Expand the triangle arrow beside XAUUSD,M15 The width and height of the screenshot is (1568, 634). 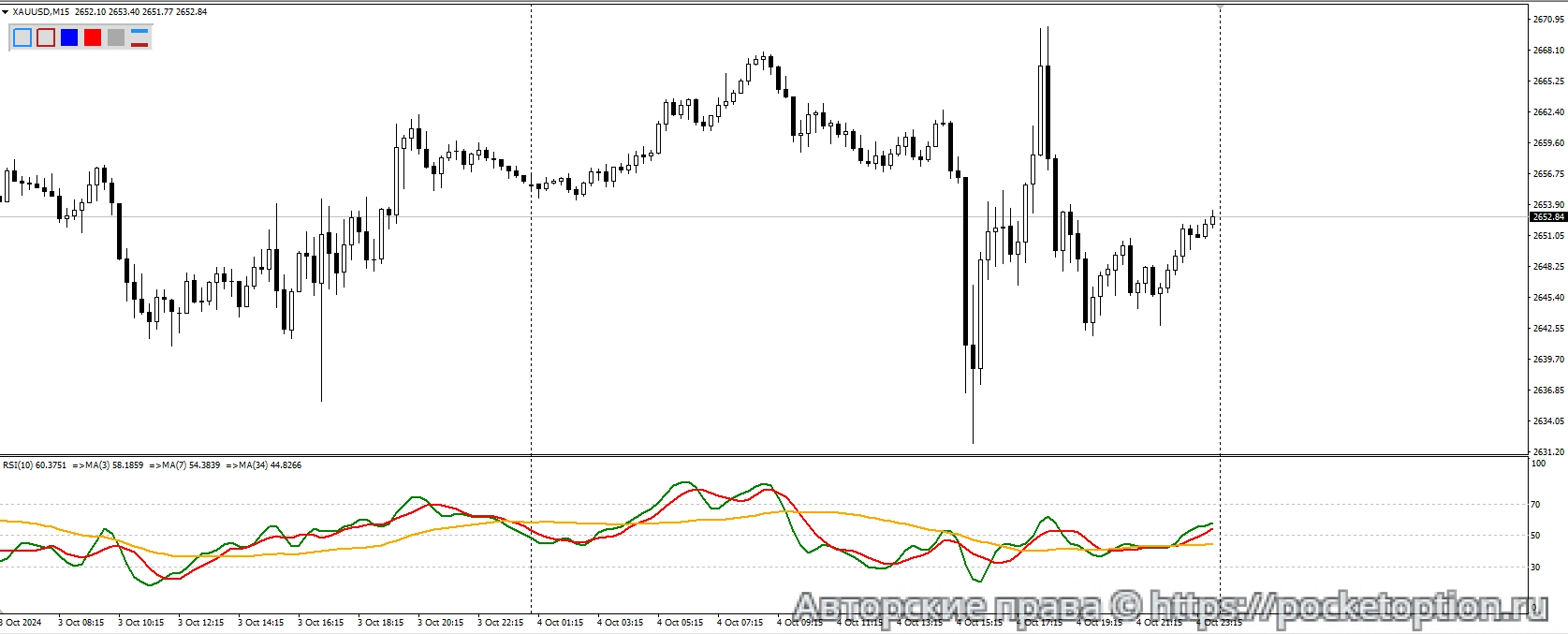(x=6, y=12)
